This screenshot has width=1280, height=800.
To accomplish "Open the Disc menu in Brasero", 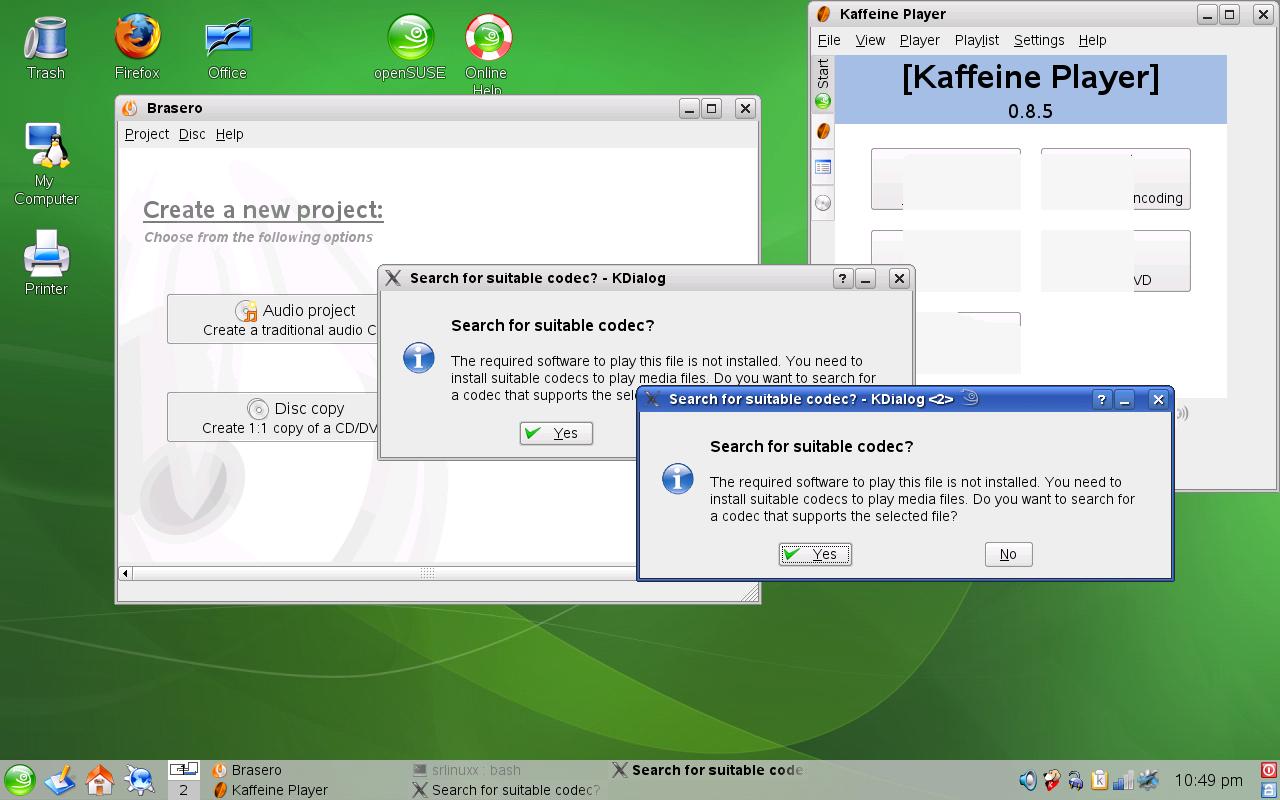I will [192, 134].
